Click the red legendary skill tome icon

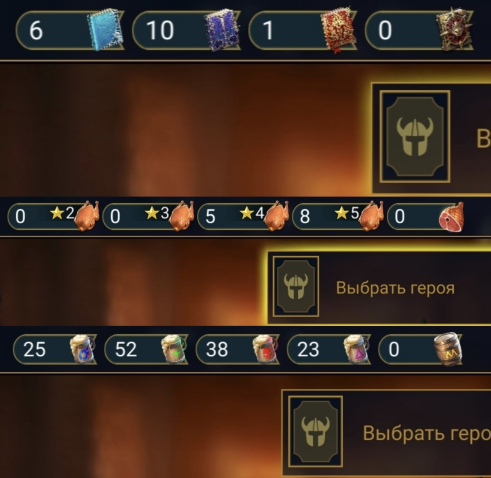pyautogui.click(x=337, y=30)
